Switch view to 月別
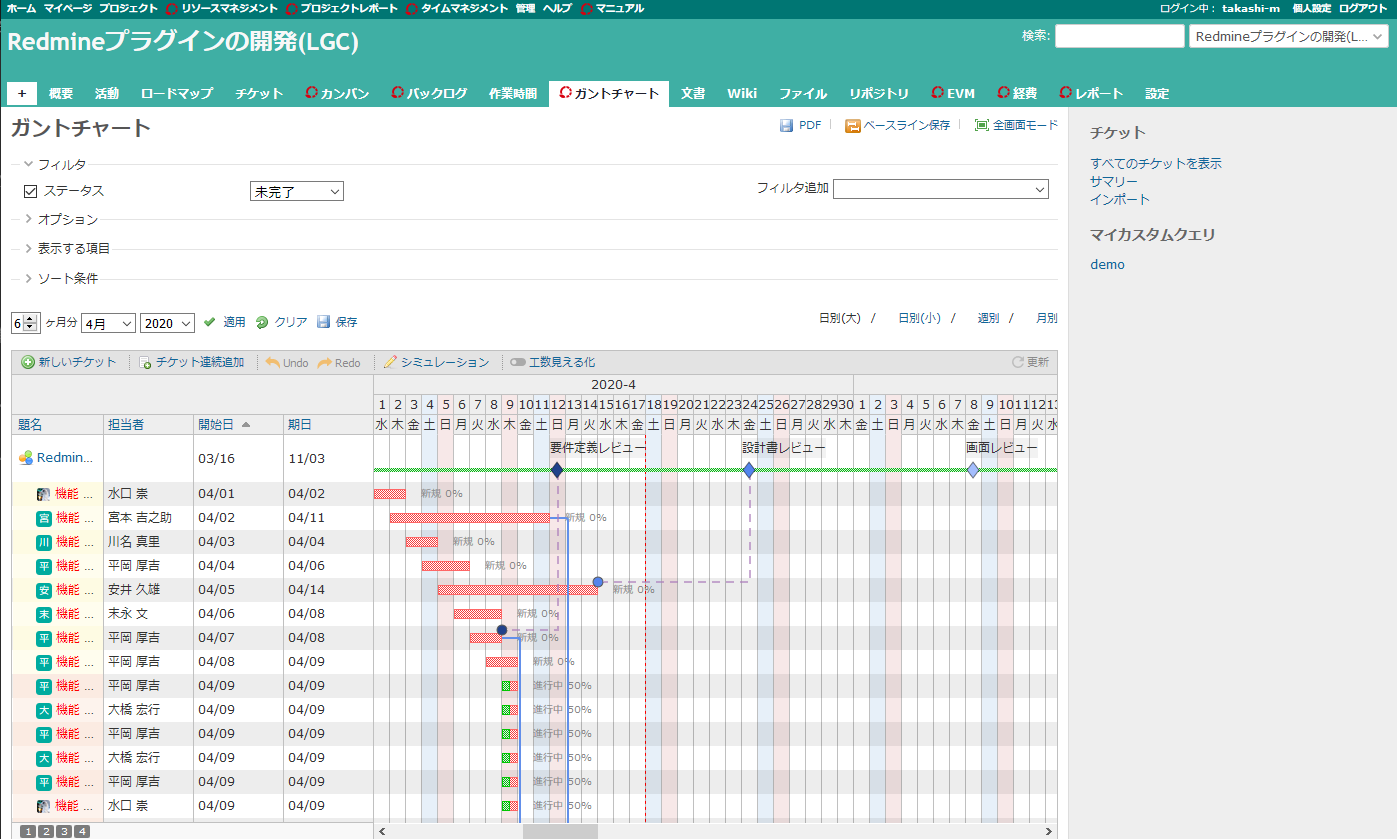The width and height of the screenshot is (1397, 839). pyautogui.click(x=1046, y=318)
